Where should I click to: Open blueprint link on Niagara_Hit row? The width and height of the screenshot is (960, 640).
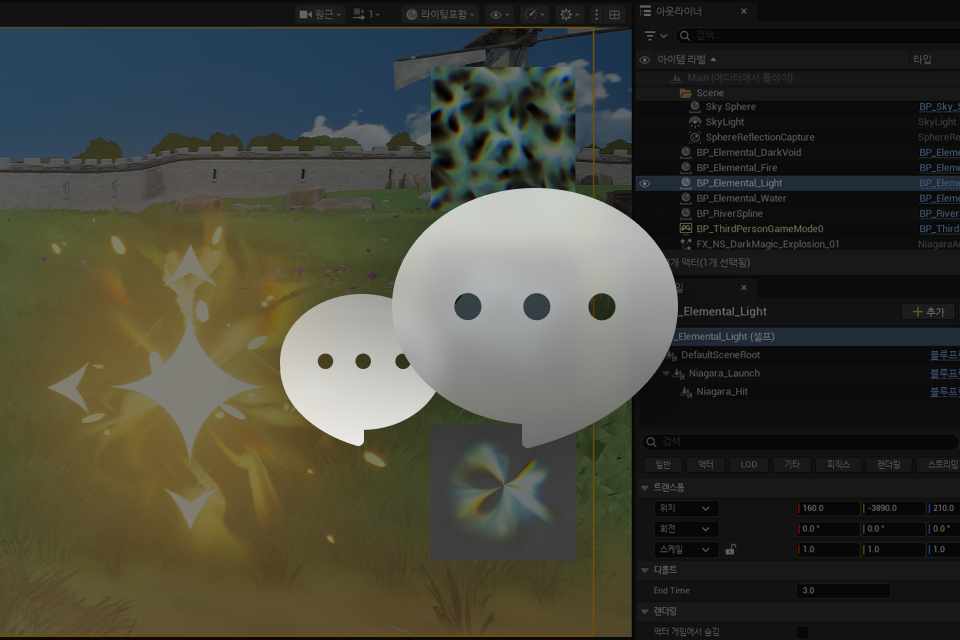pyautogui.click(x=945, y=391)
